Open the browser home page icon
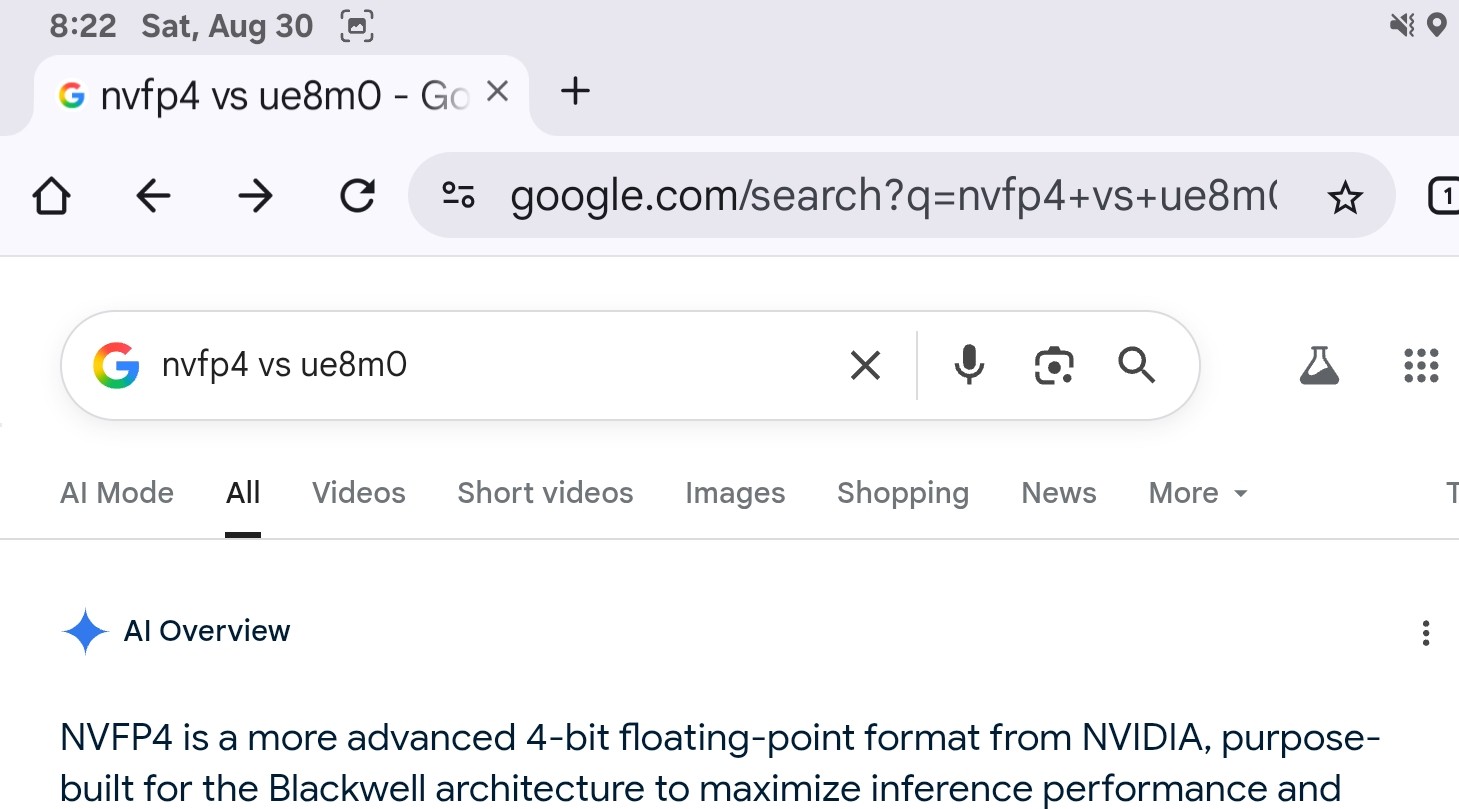This screenshot has width=1459, height=809. tap(52, 196)
